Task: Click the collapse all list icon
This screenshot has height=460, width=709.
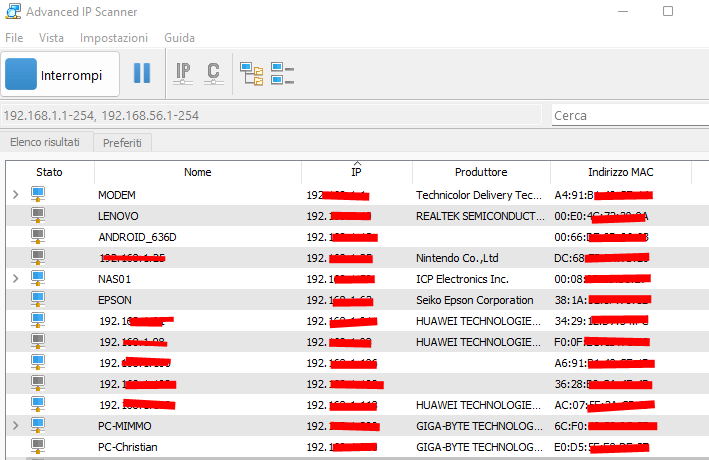Action: coord(282,74)
